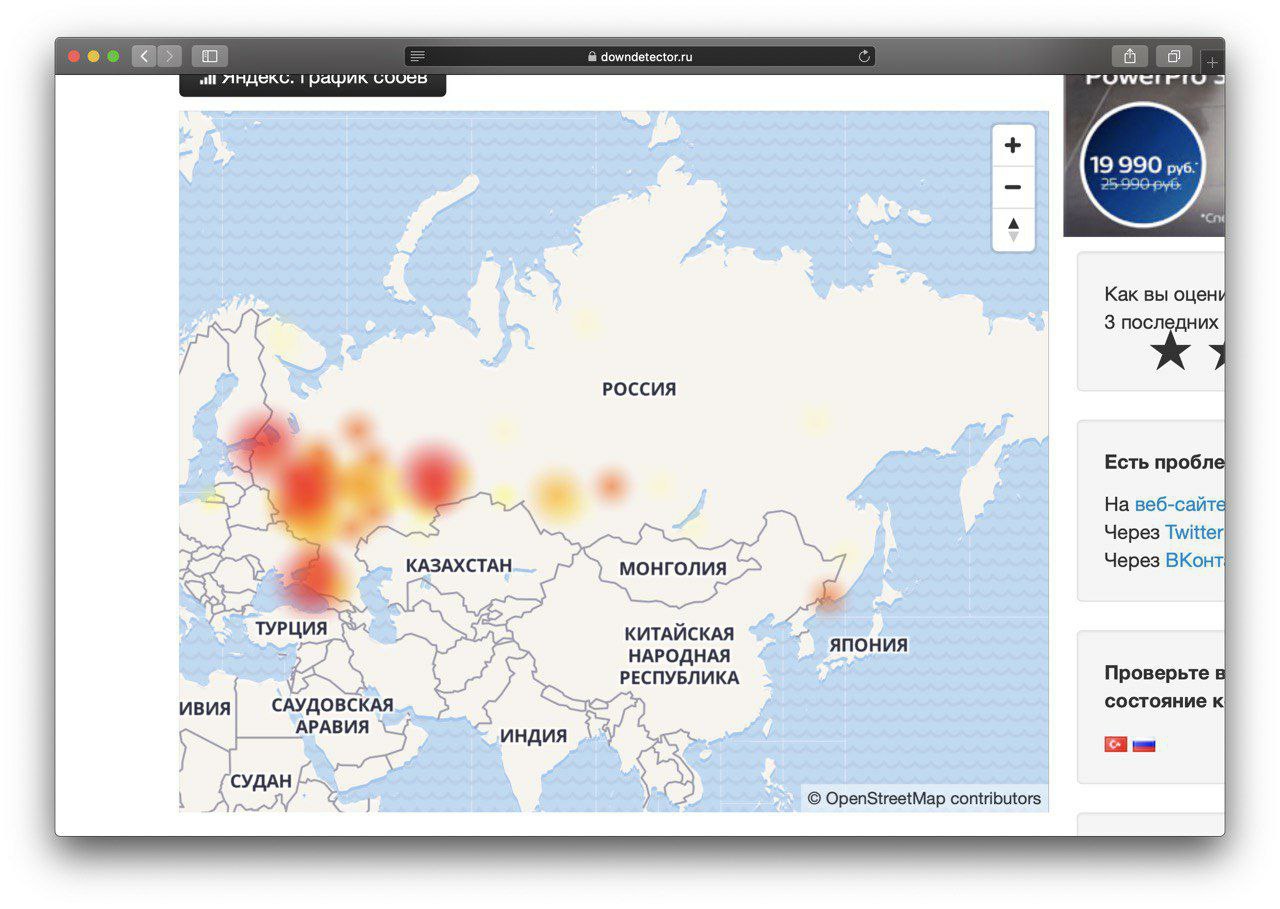Viewport: 1280px width, 909px height.
Task: Open the PowerPro 19 990 руб. advertisement
Action: [1144, 155]
